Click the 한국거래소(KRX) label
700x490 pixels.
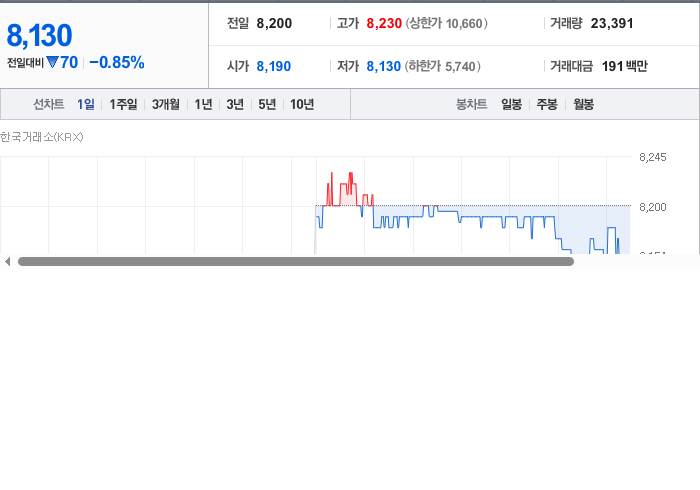pyautogui.click(x=42, y=137)
